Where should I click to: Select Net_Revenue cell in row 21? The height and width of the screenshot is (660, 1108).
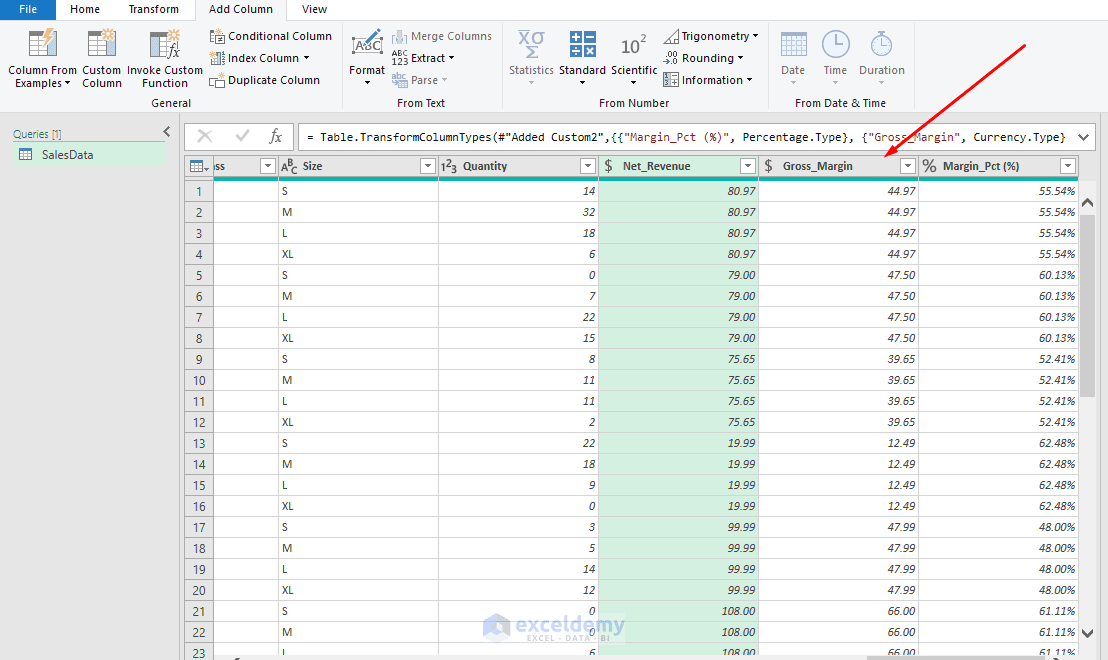point(678,611)
